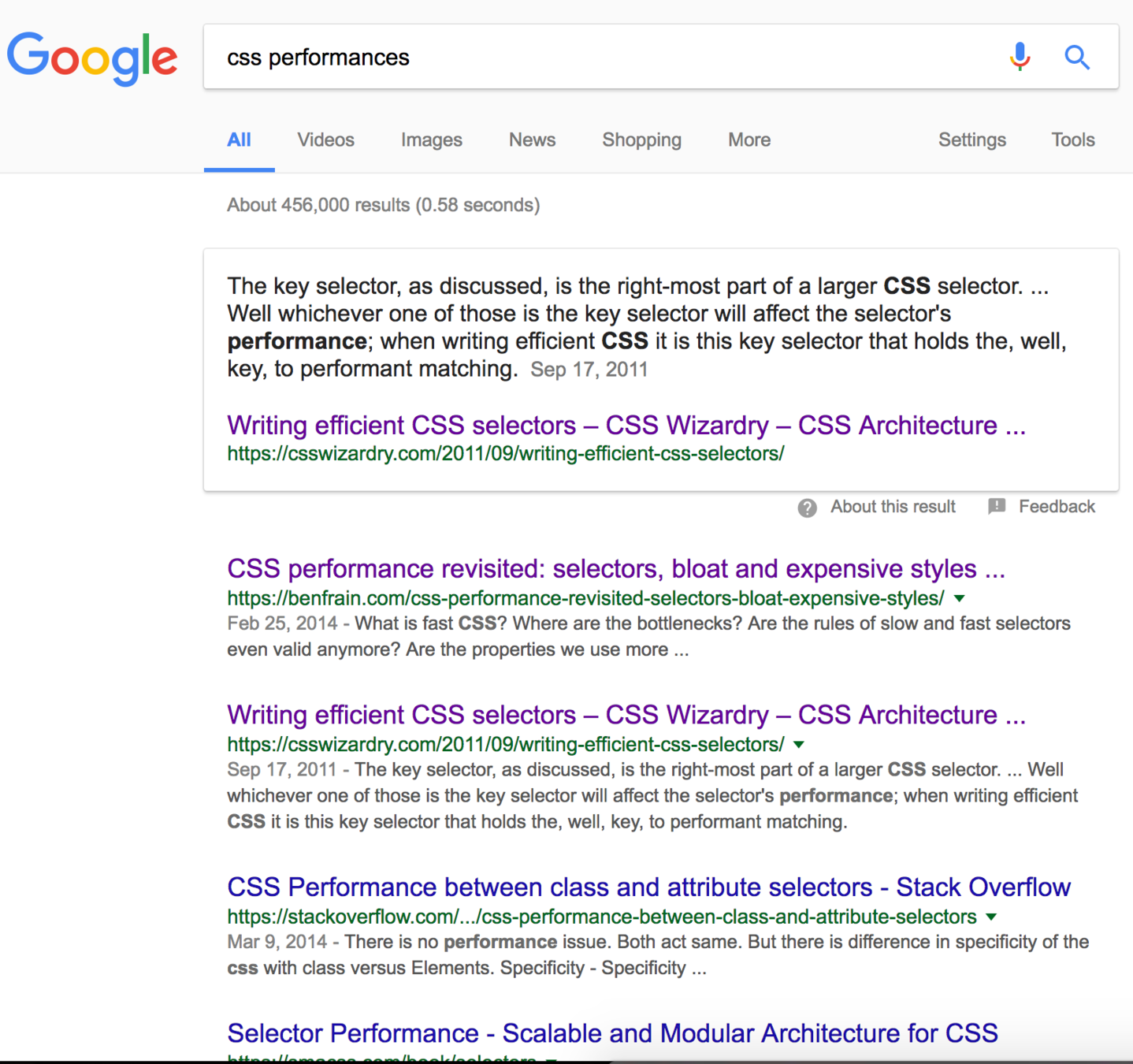1133x1064 pixels.
Task: Switch to the Images tab
Action: [x=431, y=140]
